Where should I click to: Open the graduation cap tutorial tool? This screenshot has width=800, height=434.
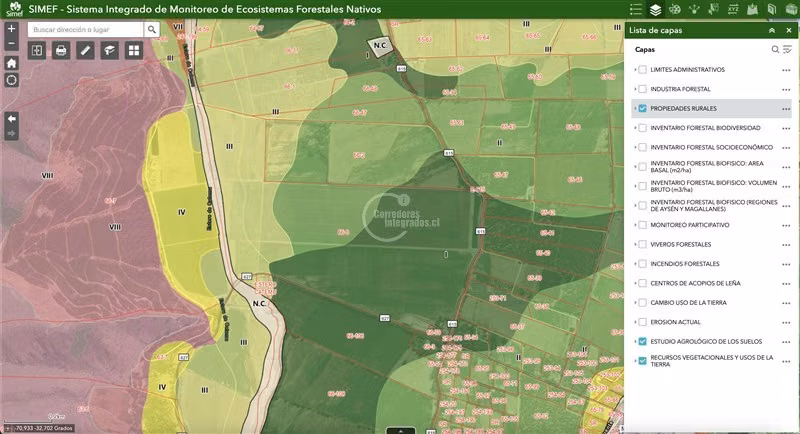(110, 50)
